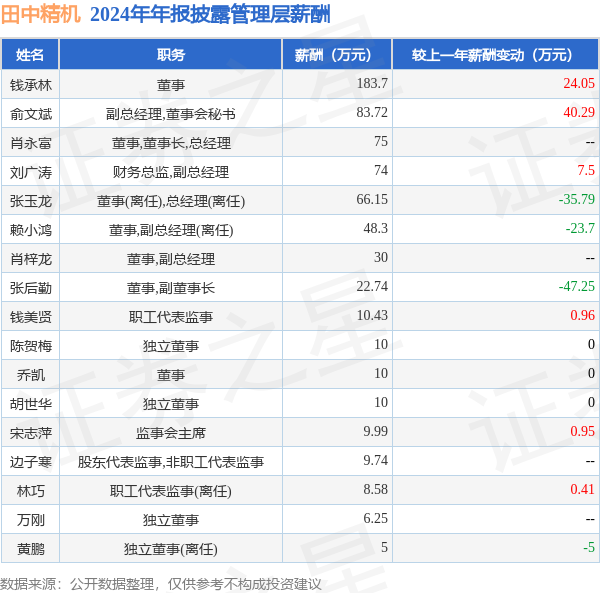Click the 薪酬(万元) column header
600x593 pixels.
point(337,55)
